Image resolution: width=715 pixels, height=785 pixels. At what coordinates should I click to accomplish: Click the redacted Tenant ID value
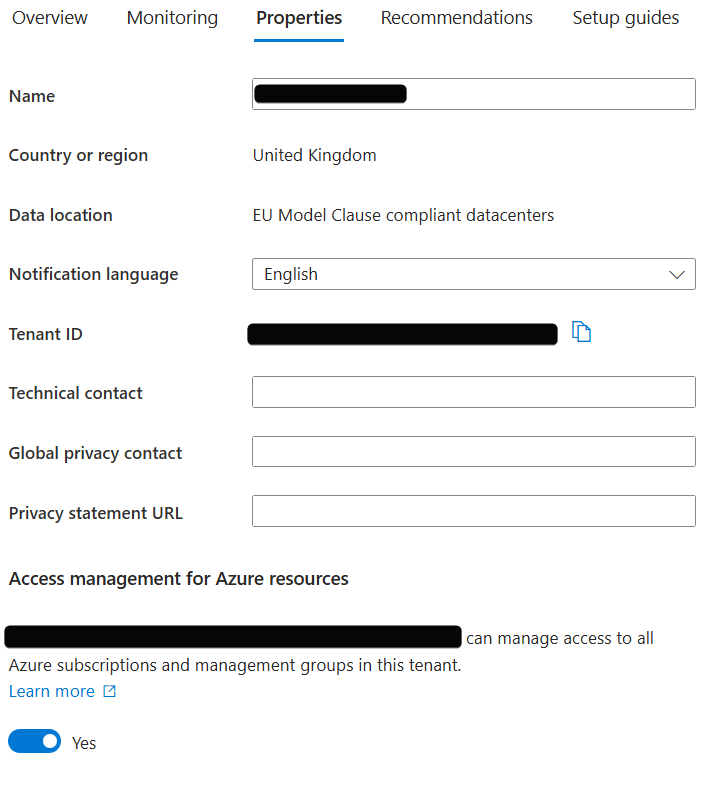click(402, 334)
